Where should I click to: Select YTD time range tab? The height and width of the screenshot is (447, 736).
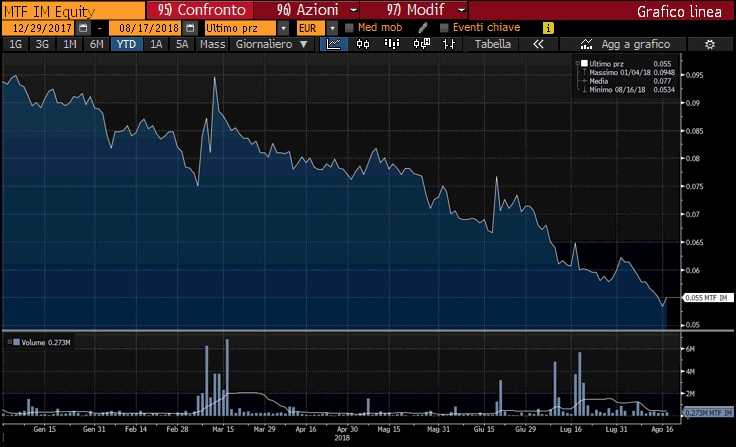pyautogui.click(x=127, y=44)
